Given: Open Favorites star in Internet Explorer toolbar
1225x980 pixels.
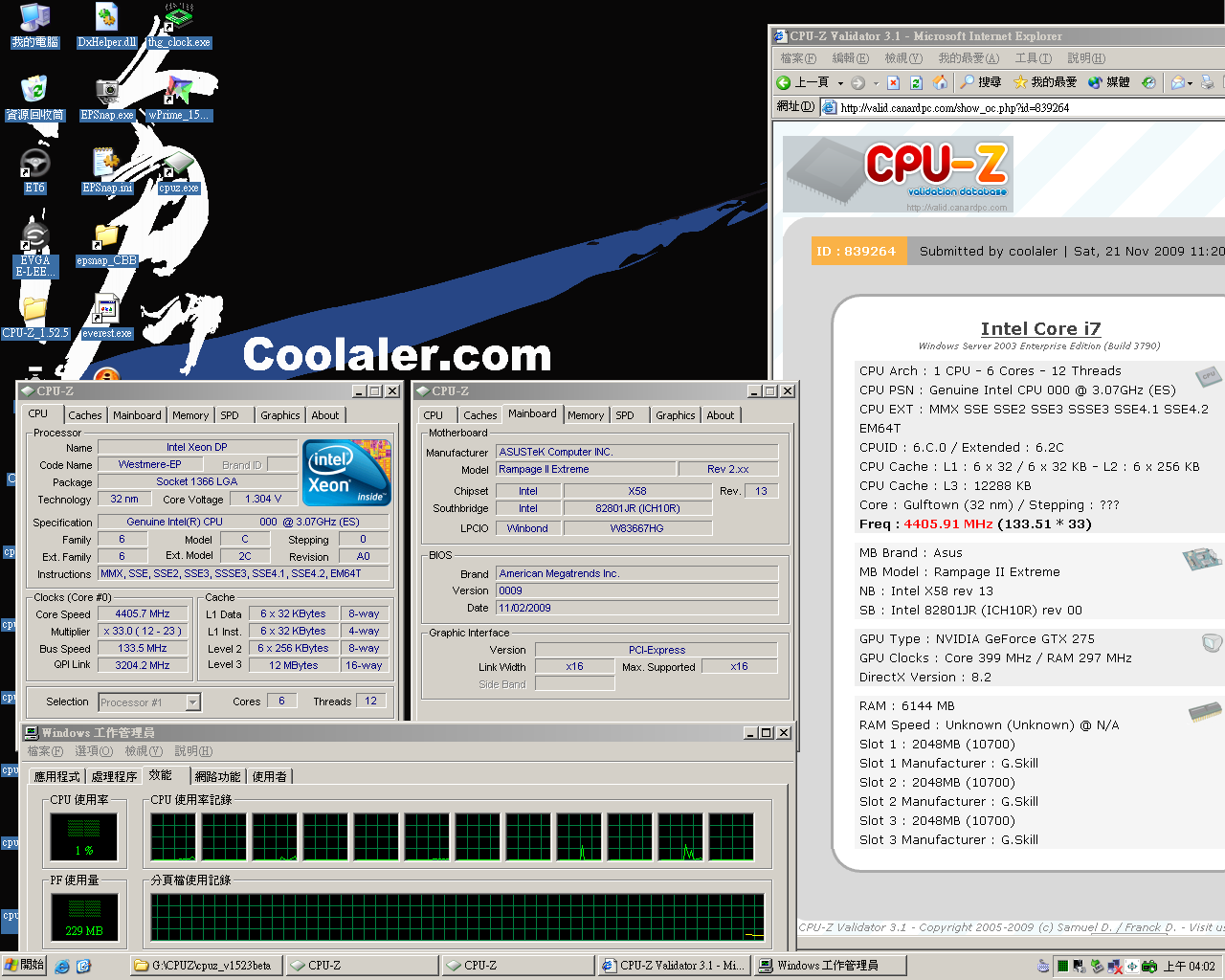Looking at the screenshot, I should click(1044, 82).
